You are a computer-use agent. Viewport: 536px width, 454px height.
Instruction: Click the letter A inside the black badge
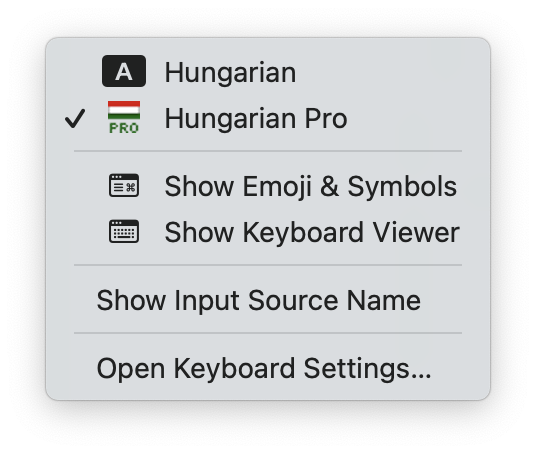click(124, 72)
